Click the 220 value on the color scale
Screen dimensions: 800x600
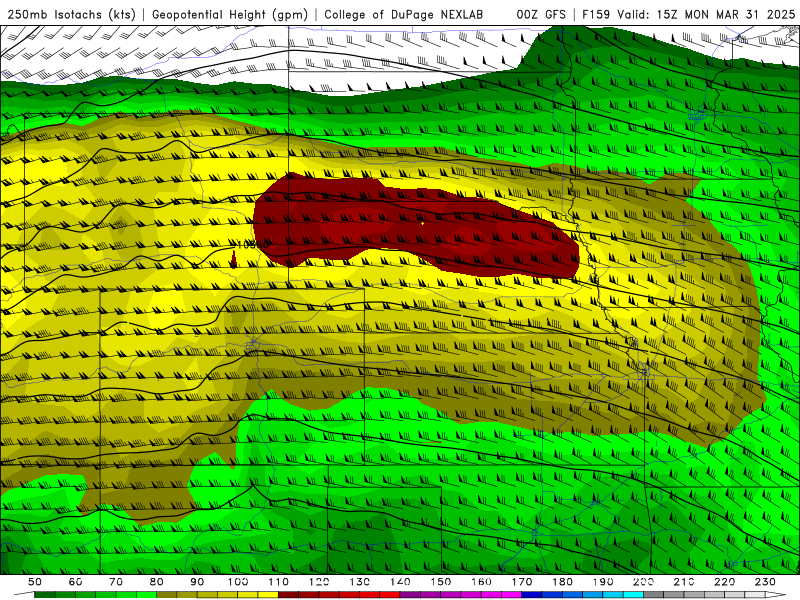pos(724,582)
